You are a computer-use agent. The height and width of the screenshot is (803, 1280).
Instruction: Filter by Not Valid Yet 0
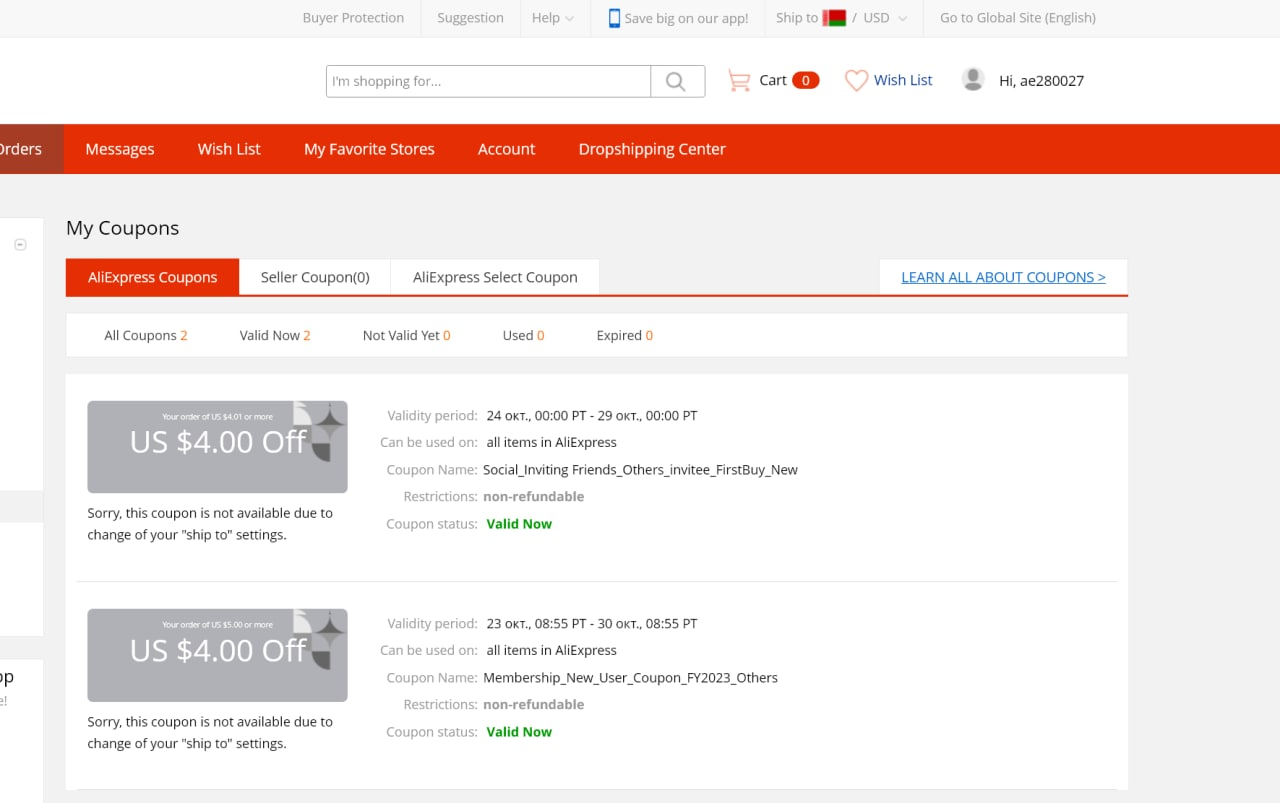[406, 335]
